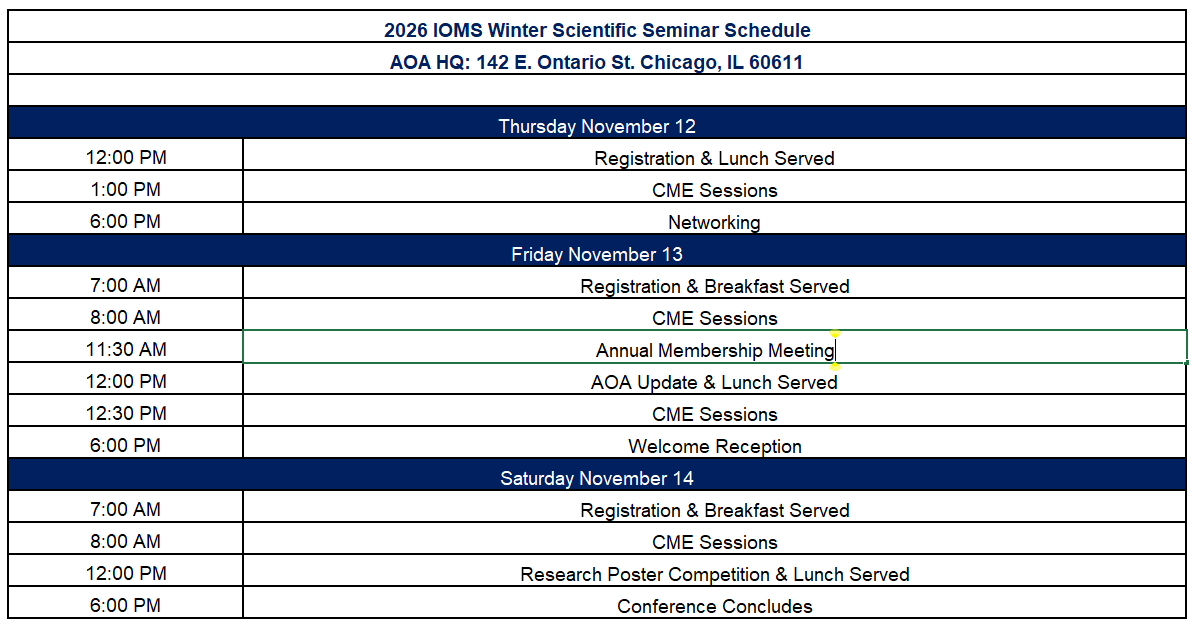Select the 1:00 PM time cell
Screen dimensions: 1193x626
126,186
